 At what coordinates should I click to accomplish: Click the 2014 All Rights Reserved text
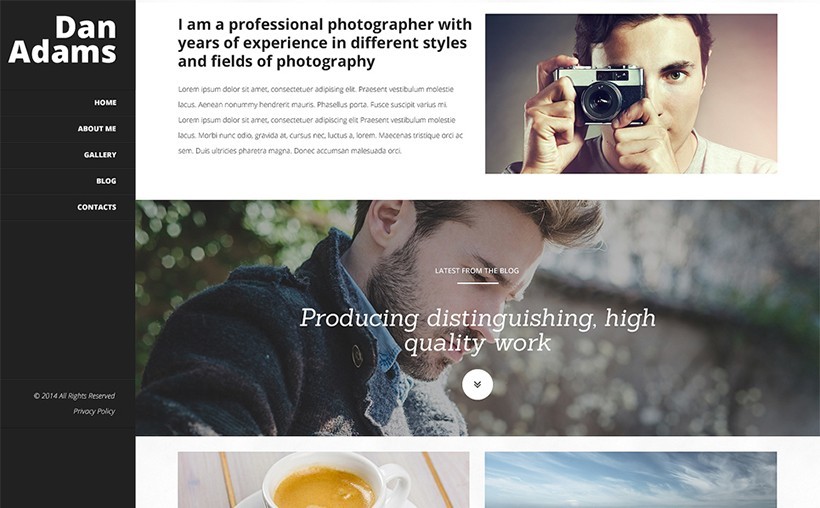(74, 396)
